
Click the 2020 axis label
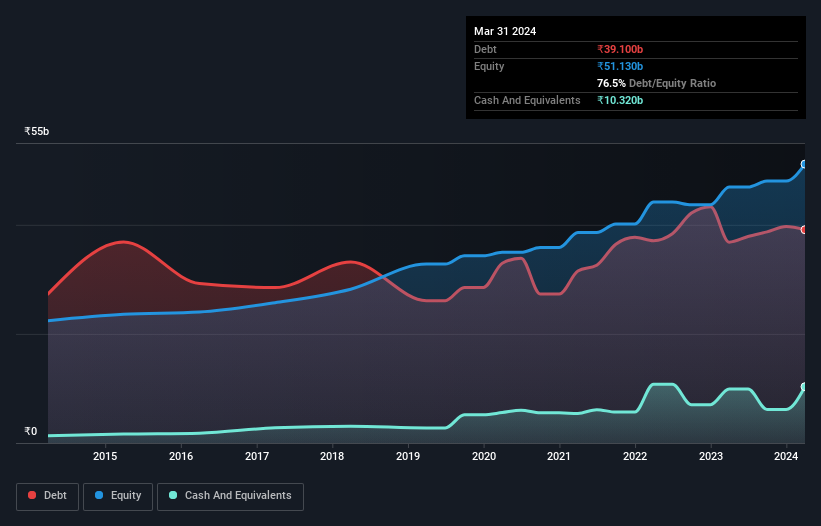(484, 456)
